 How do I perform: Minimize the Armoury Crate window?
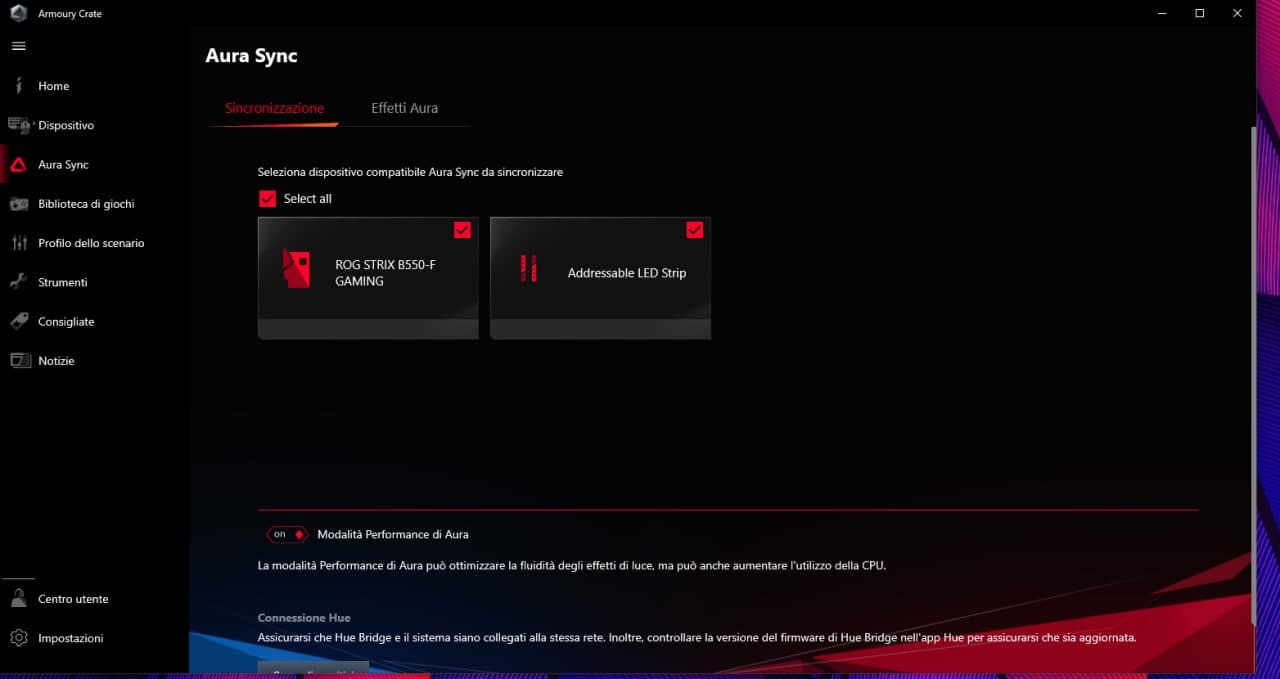click(x=1162, y=13)
